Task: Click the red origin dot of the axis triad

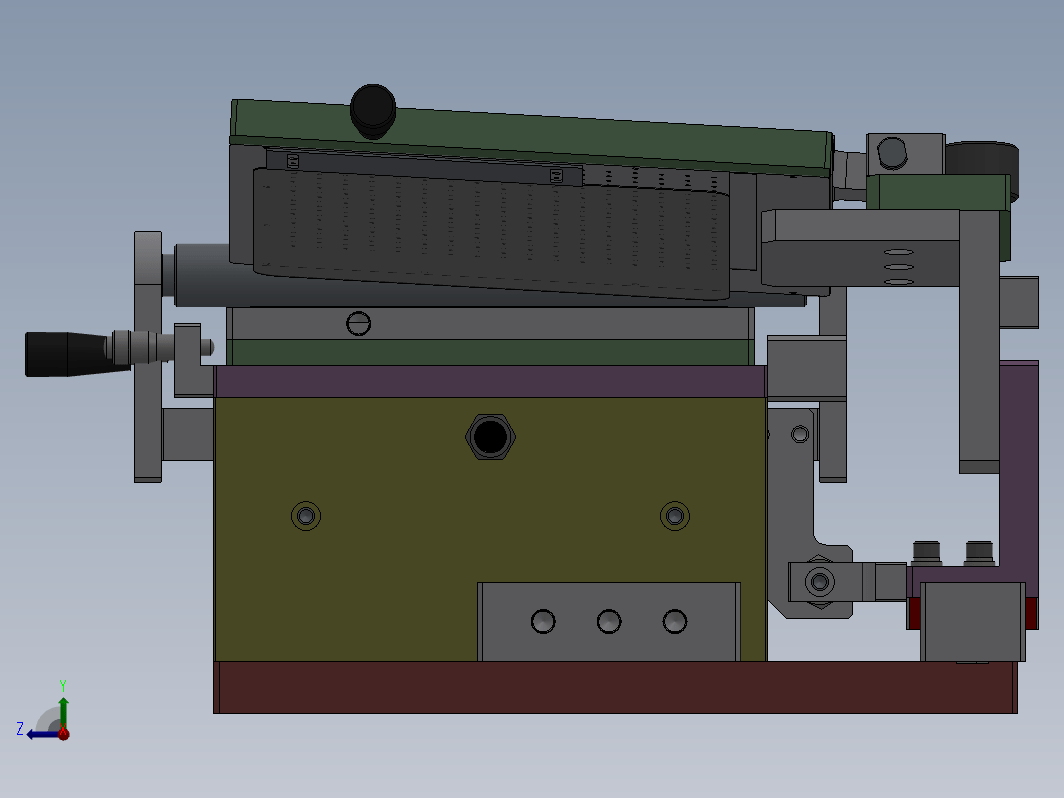Action: pyautogui.click(x=64, y=734)
